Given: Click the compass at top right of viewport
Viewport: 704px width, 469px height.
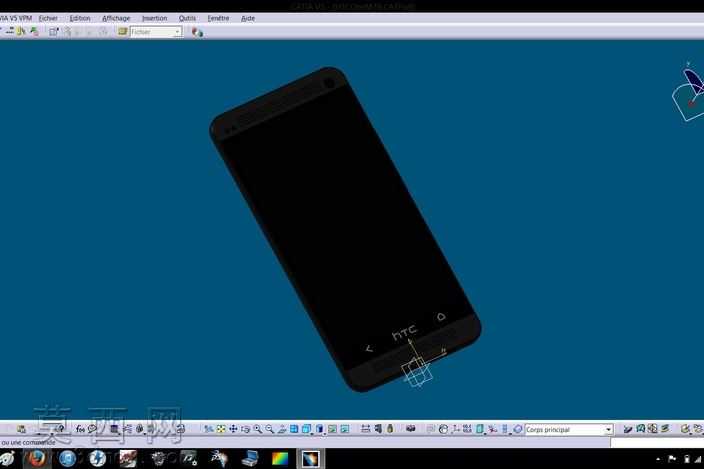Looking at the screenshot, I should point(688,93).
